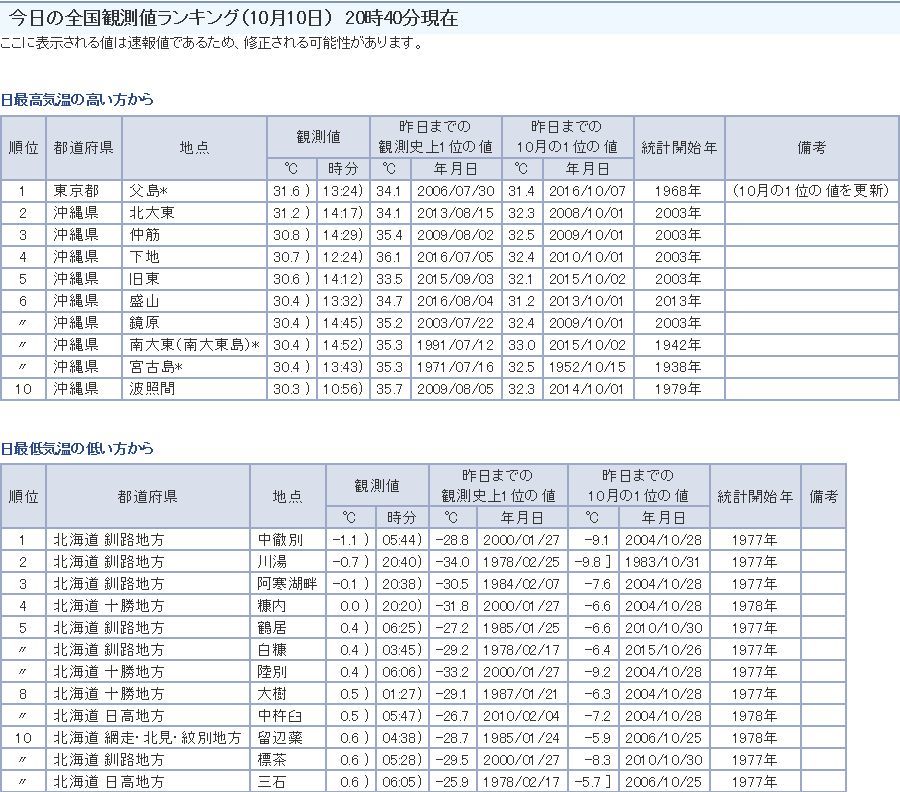
Task: Select the 宮古島 station entry
Action: (x=152, y=366)
